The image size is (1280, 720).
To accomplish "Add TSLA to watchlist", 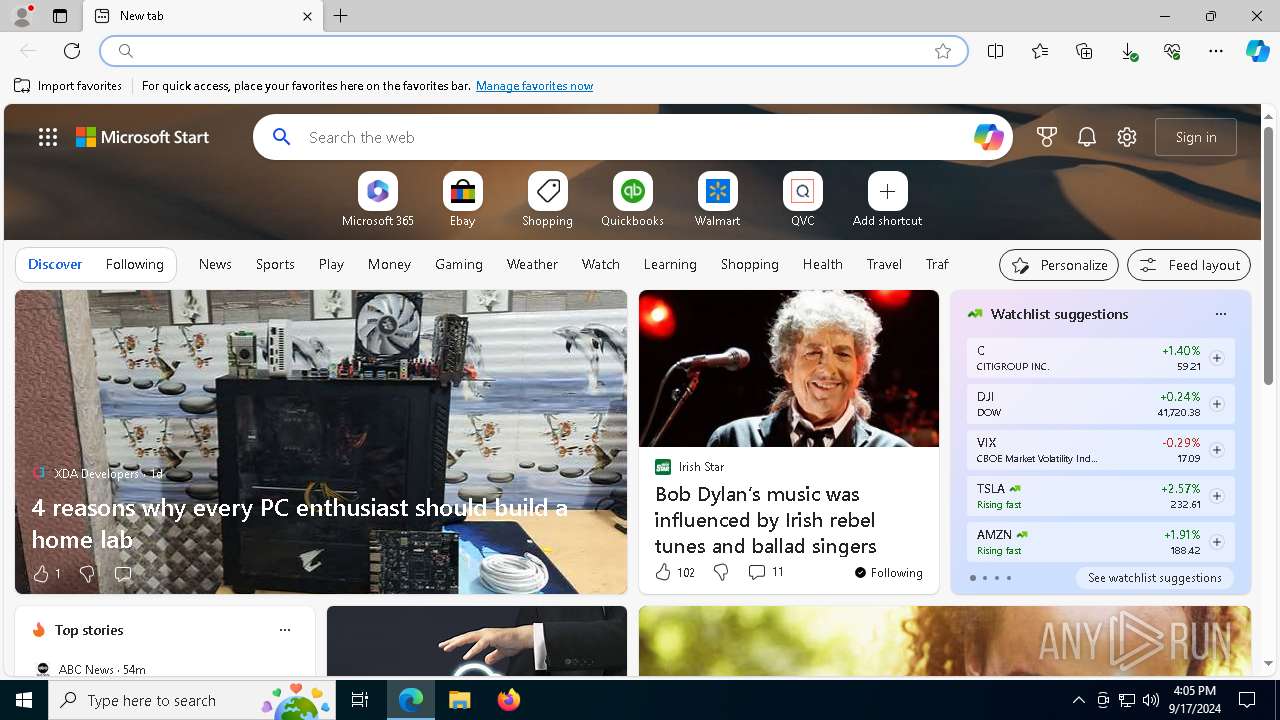I will click(1216, 496).
